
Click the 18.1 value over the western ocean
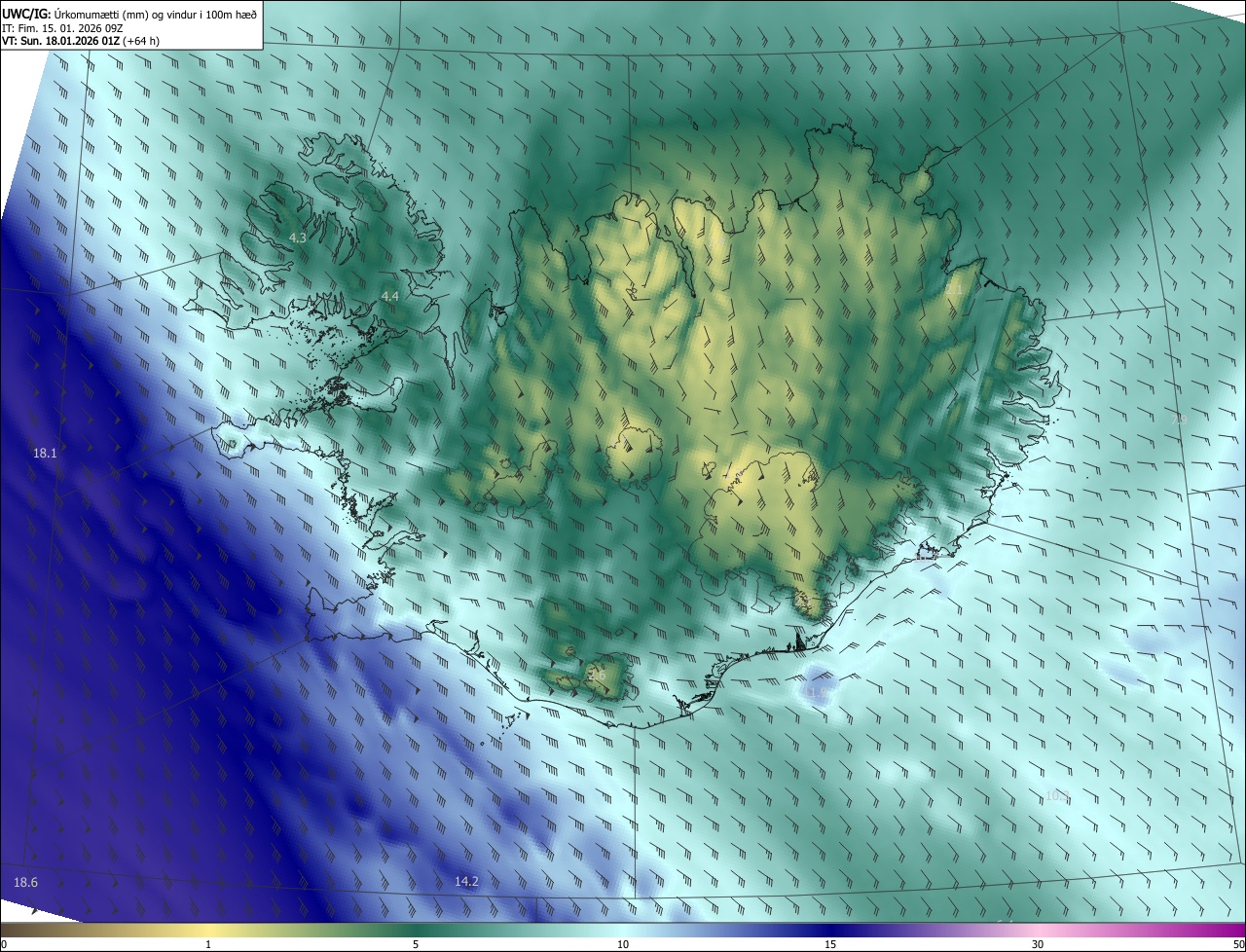45,453
